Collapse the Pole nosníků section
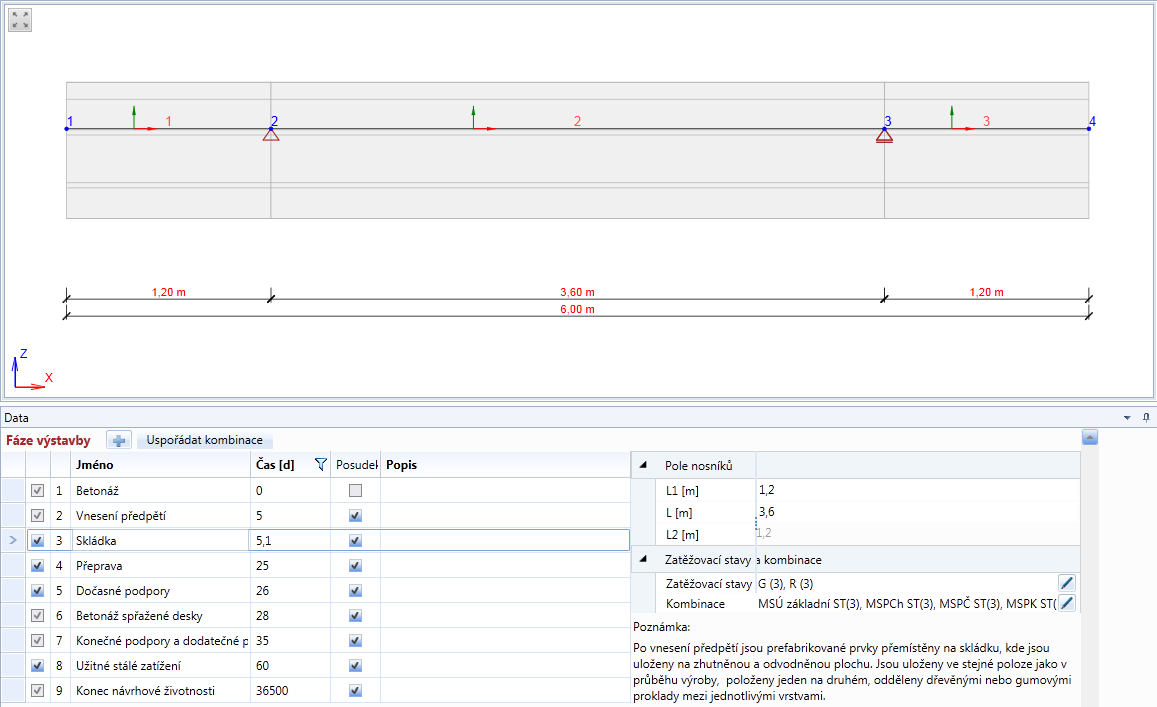The width and height of the screenshot is (1157, 707). point(643,465)
